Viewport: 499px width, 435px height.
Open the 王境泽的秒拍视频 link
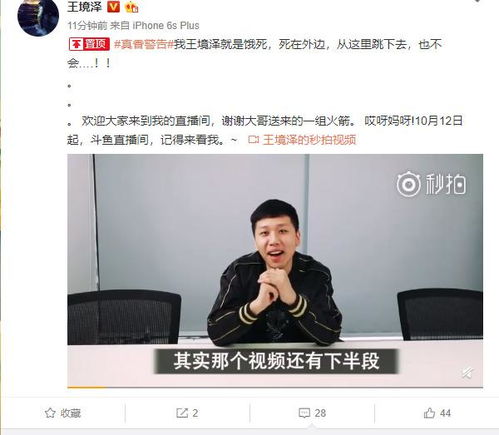click(309, 140)
